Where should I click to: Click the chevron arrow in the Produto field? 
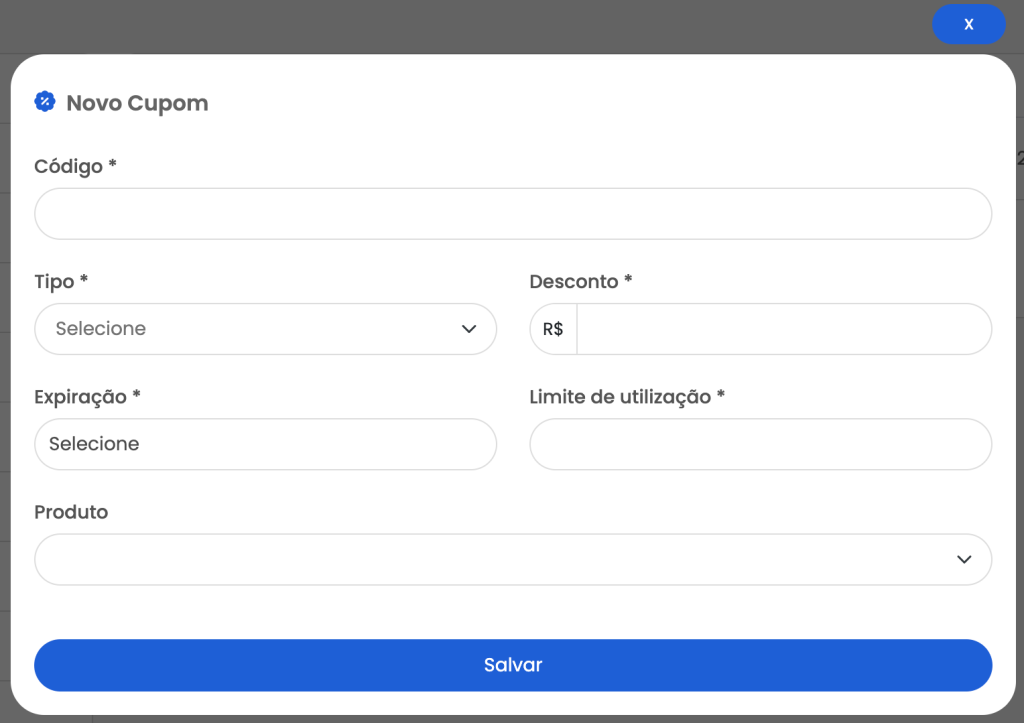964,559
